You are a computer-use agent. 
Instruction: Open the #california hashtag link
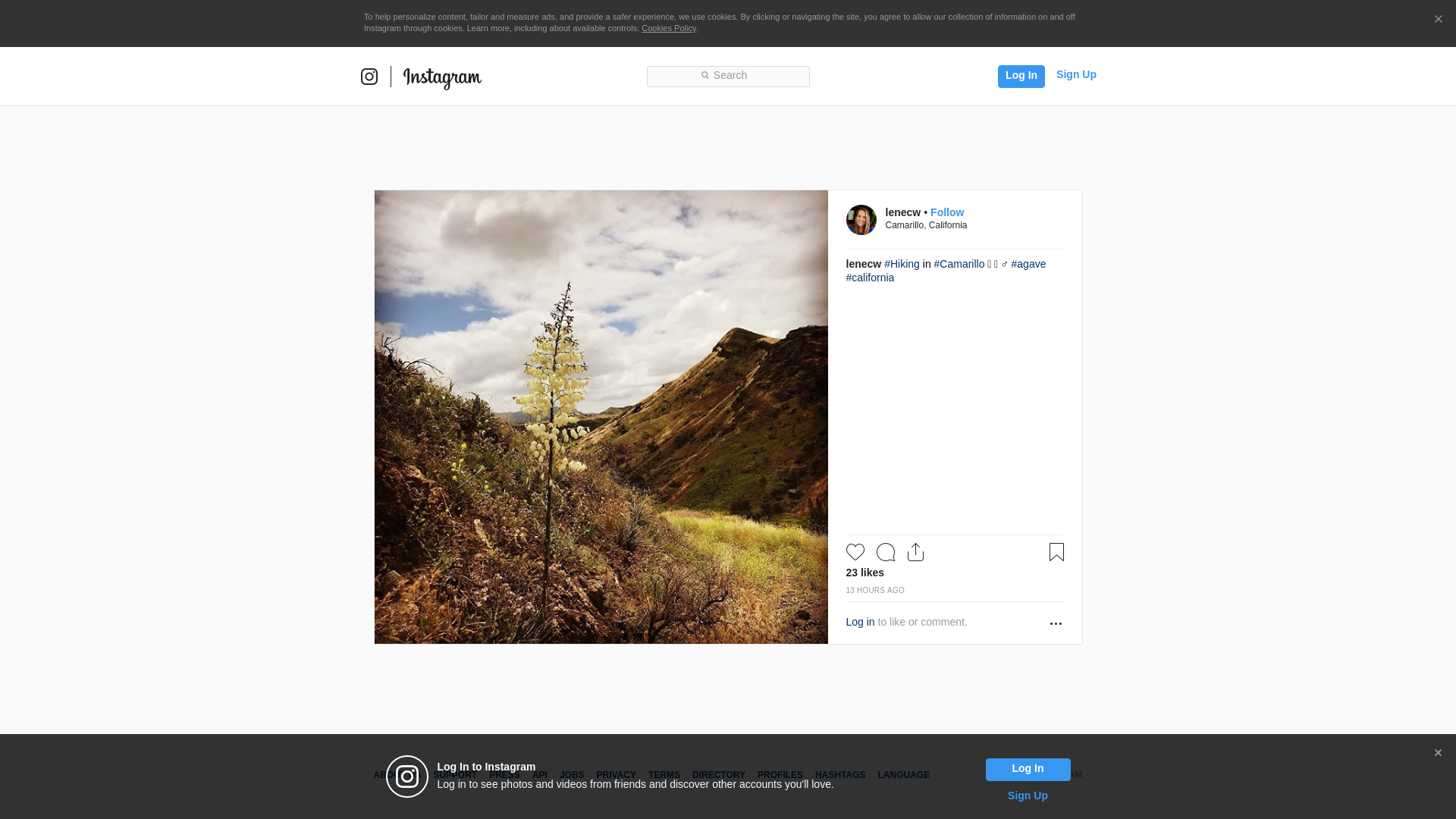click(870, 278)
